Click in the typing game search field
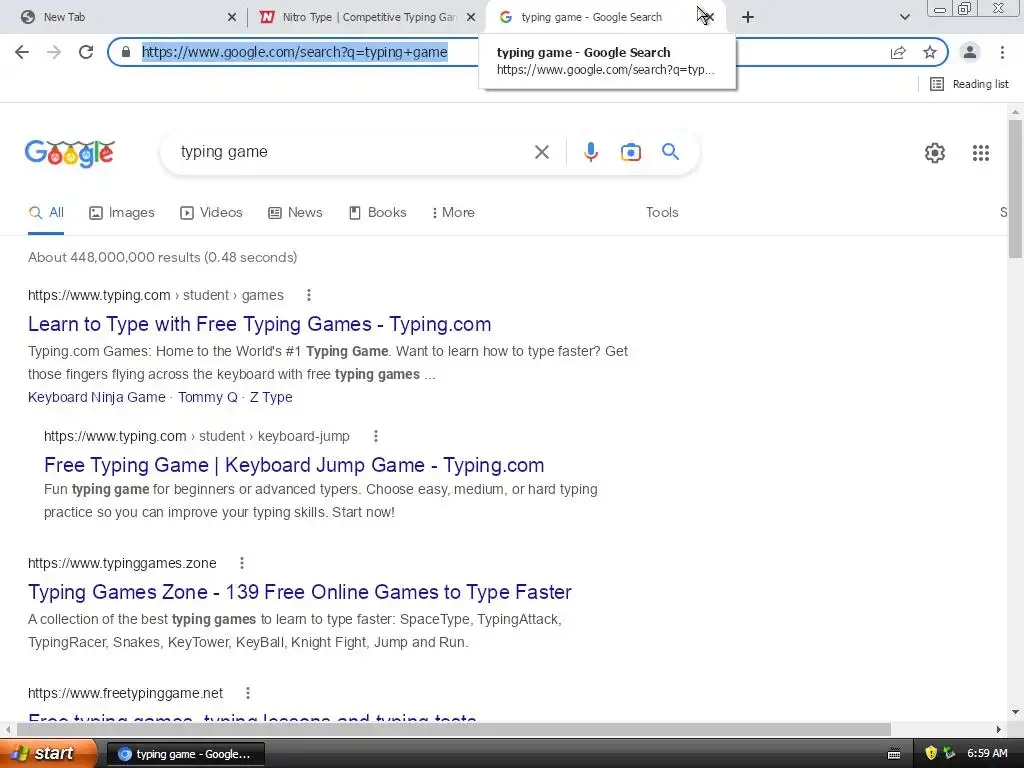Image resolution: width=1024 pixels, height=768 pixels. [x=353, y=152]
